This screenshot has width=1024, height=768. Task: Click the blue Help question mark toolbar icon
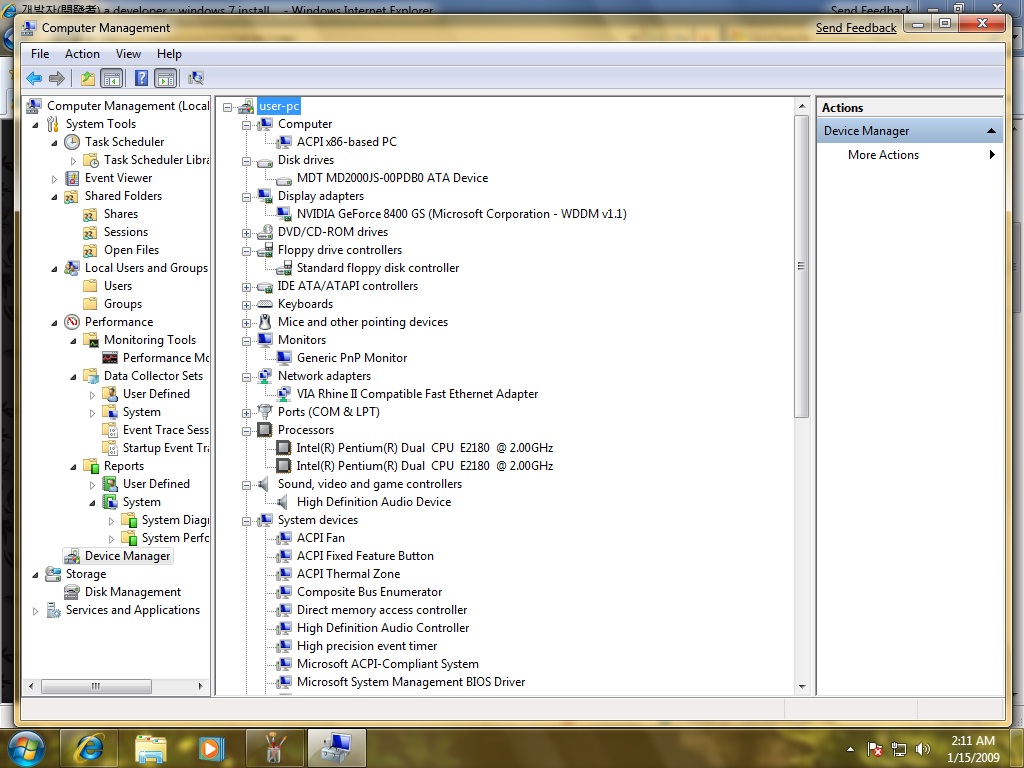[141, 78]
